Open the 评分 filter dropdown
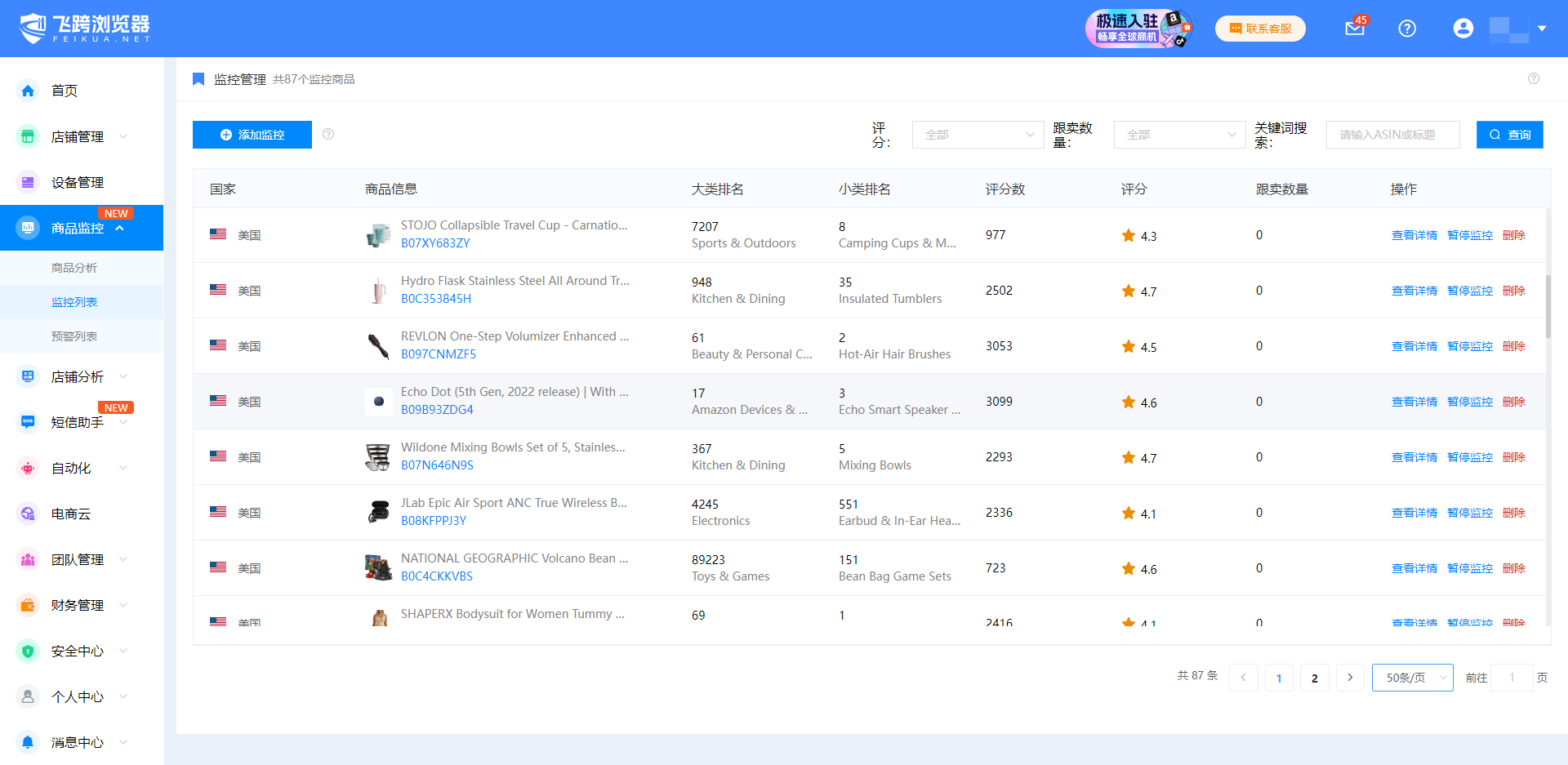1568x765 pixels. (x=978, y=135)
